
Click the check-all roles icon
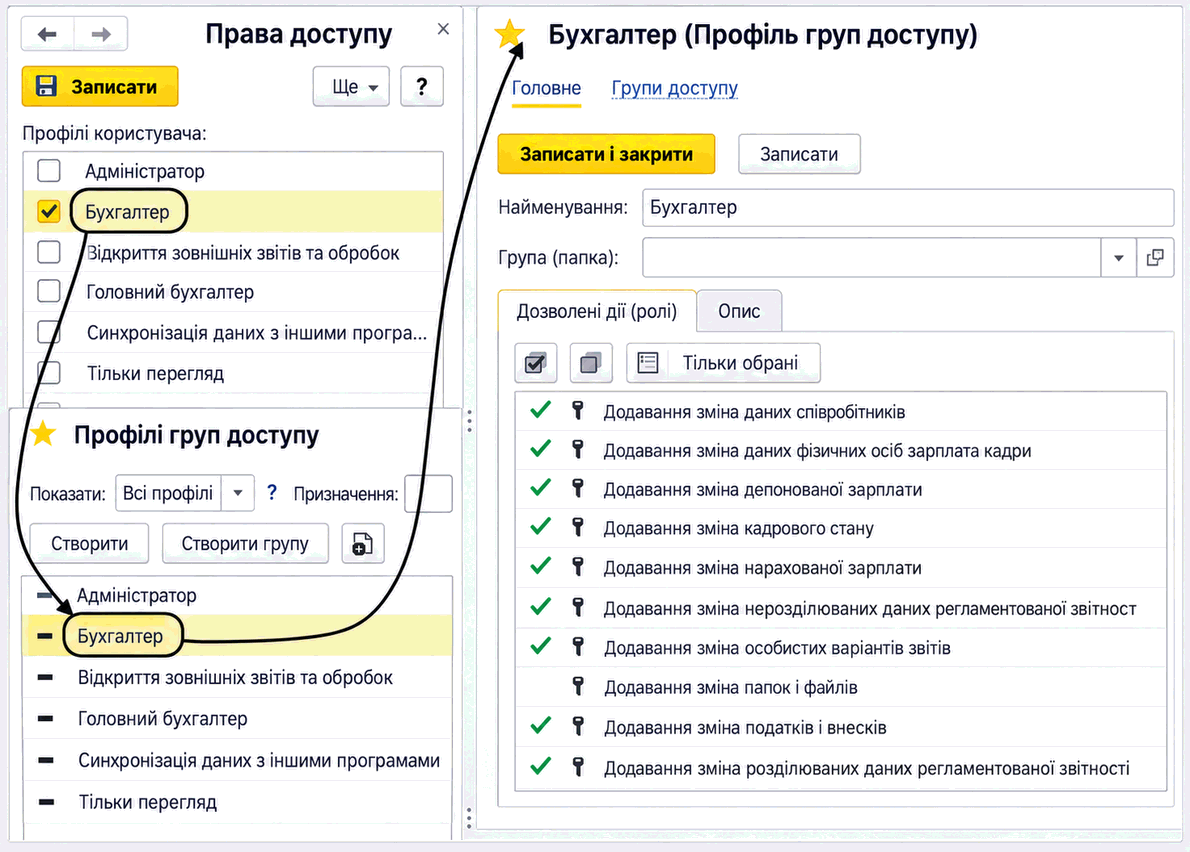(x=536, y=363)
